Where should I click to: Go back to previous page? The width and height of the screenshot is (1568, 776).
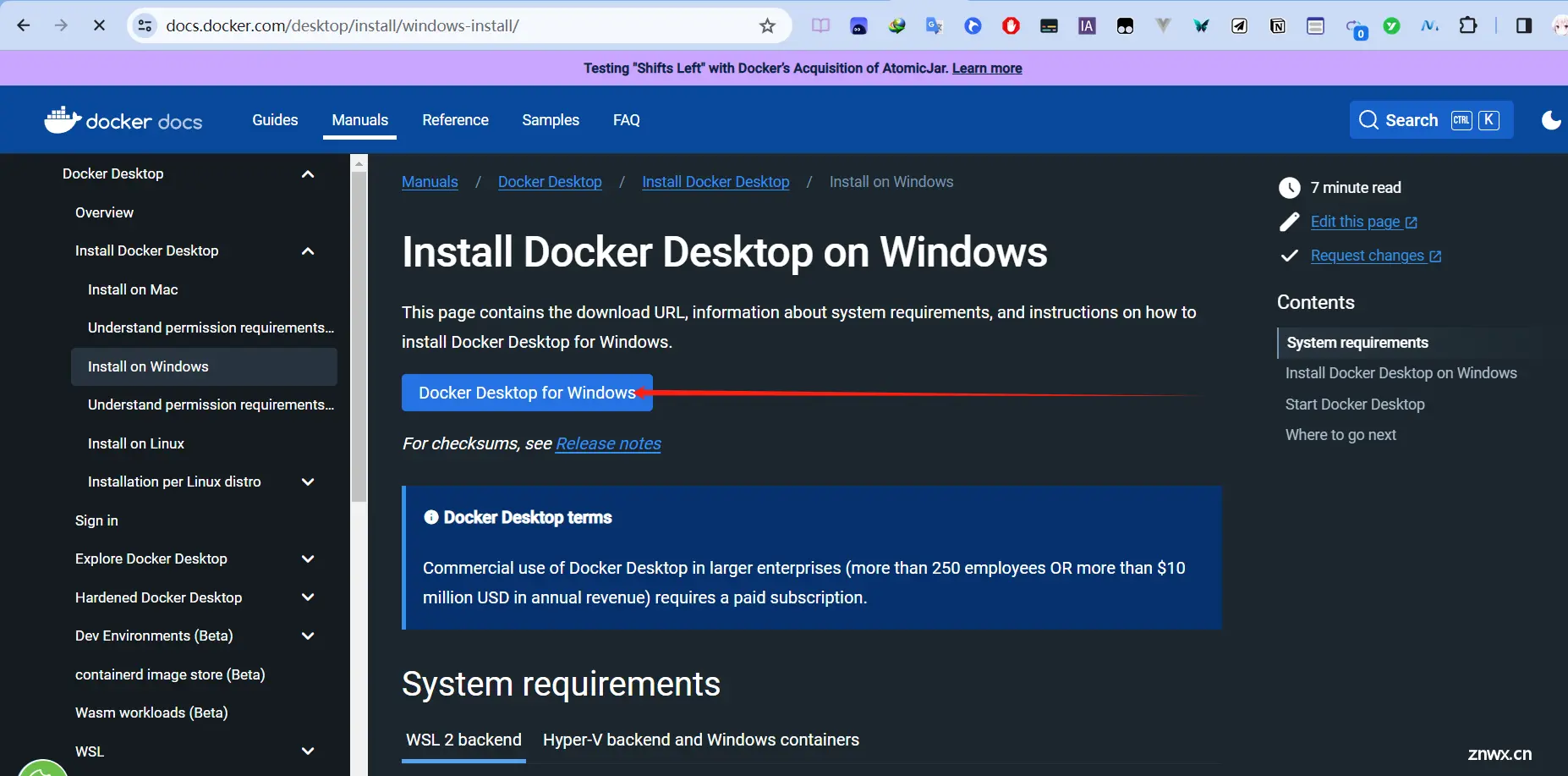(24, 25)
